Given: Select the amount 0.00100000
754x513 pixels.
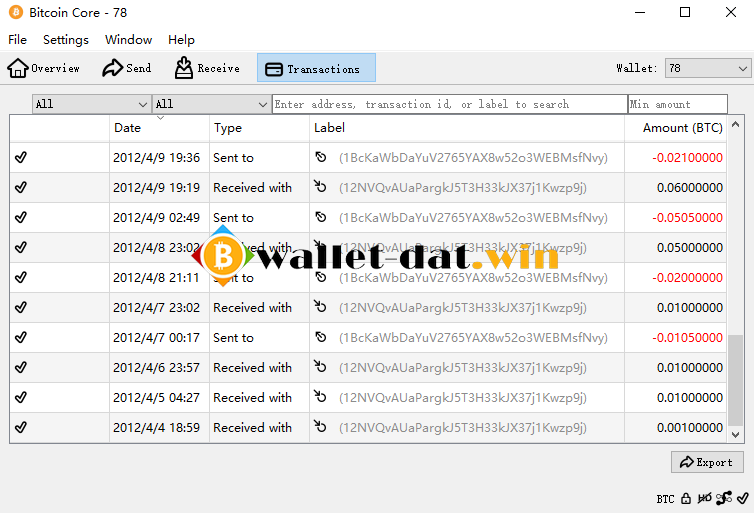Looking at the screenshot, I should pyautogui.click(x=690, y=428).
